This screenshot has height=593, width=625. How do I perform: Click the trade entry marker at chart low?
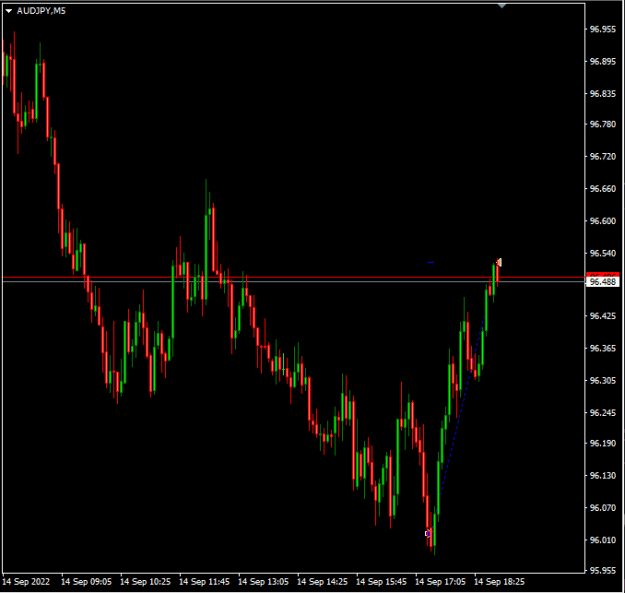pyautogui.click(x=428, y=533)
